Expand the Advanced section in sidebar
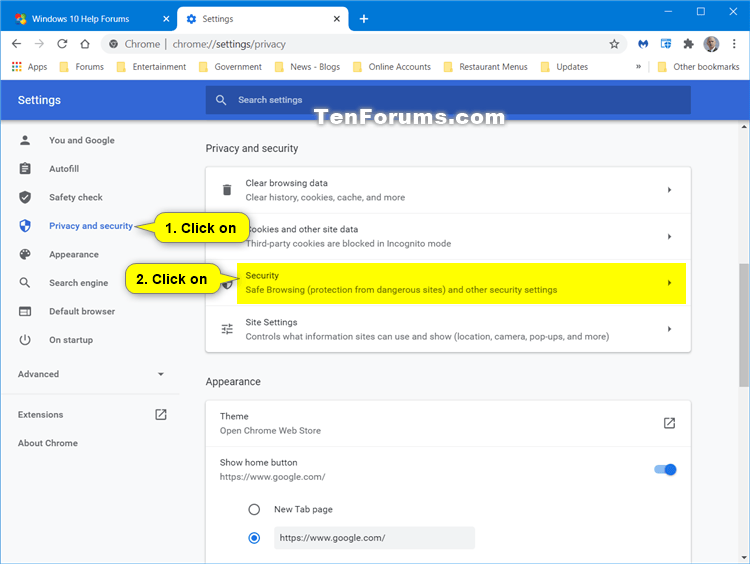Image resolution: width=750 pixels, height=564 pixels. pyautogui.click(x=91, y=374)
